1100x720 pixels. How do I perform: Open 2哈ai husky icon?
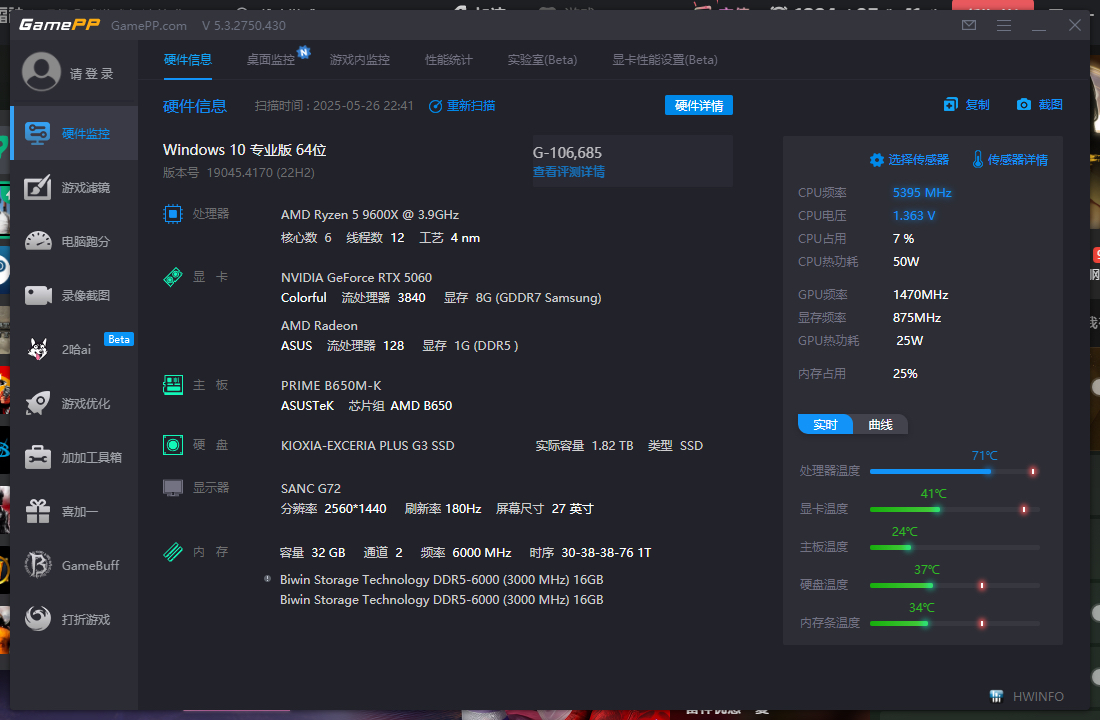pyautogui.click(x=38, y=349)
